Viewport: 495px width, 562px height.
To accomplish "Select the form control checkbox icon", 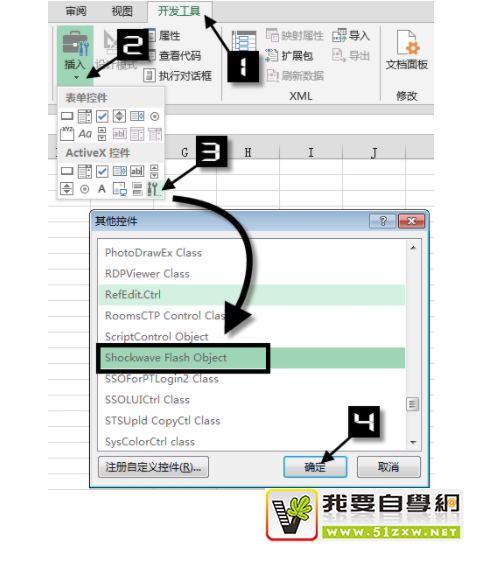I will (x=102, y=116).
